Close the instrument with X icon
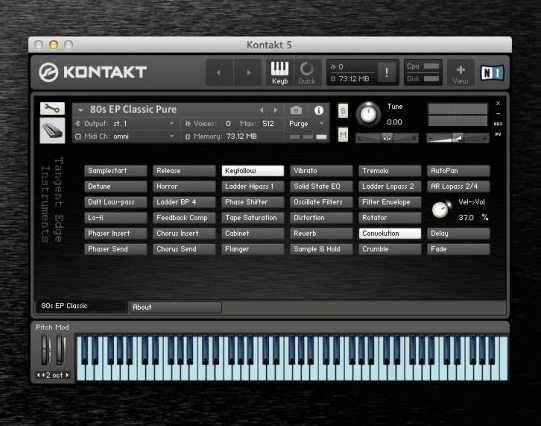Screen dimensions: 541x426 pyautogui.click(x=498, y=103)
